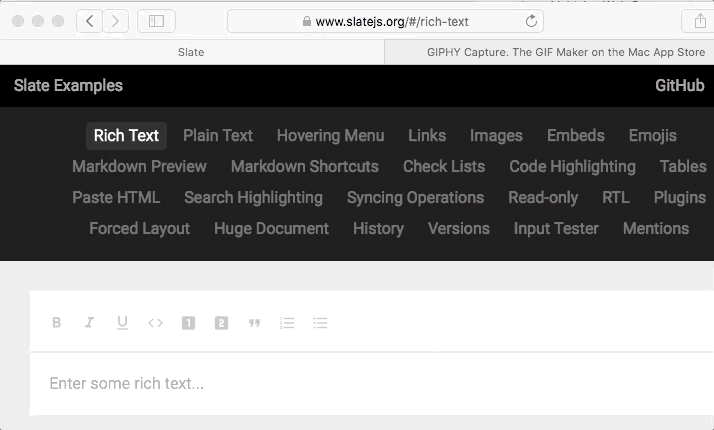Image resolution: width=714 pixels, height=430 pixels.
Task: Apply heading one block style
Action: click(x=188, y=323)
